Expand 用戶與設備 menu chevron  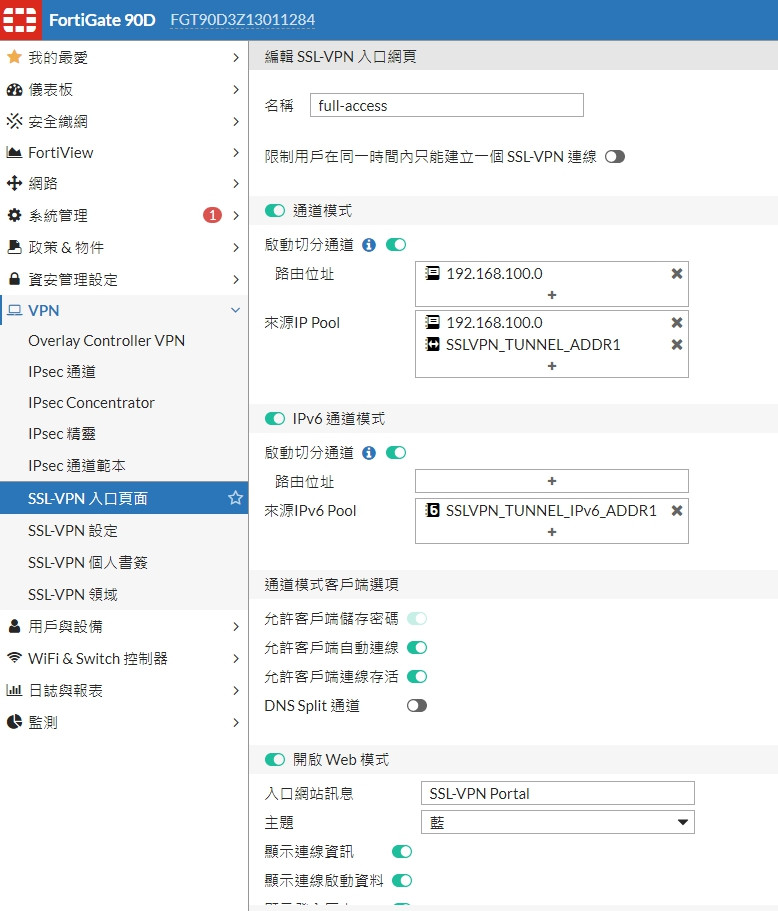(235, 626)
